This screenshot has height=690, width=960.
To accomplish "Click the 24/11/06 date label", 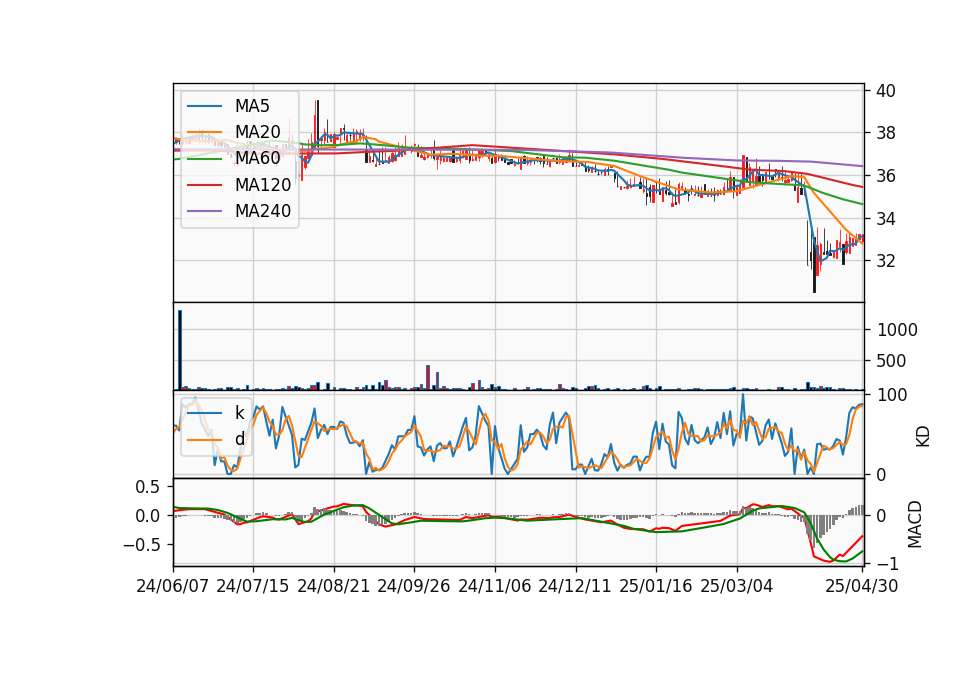I will pos(495,586).
